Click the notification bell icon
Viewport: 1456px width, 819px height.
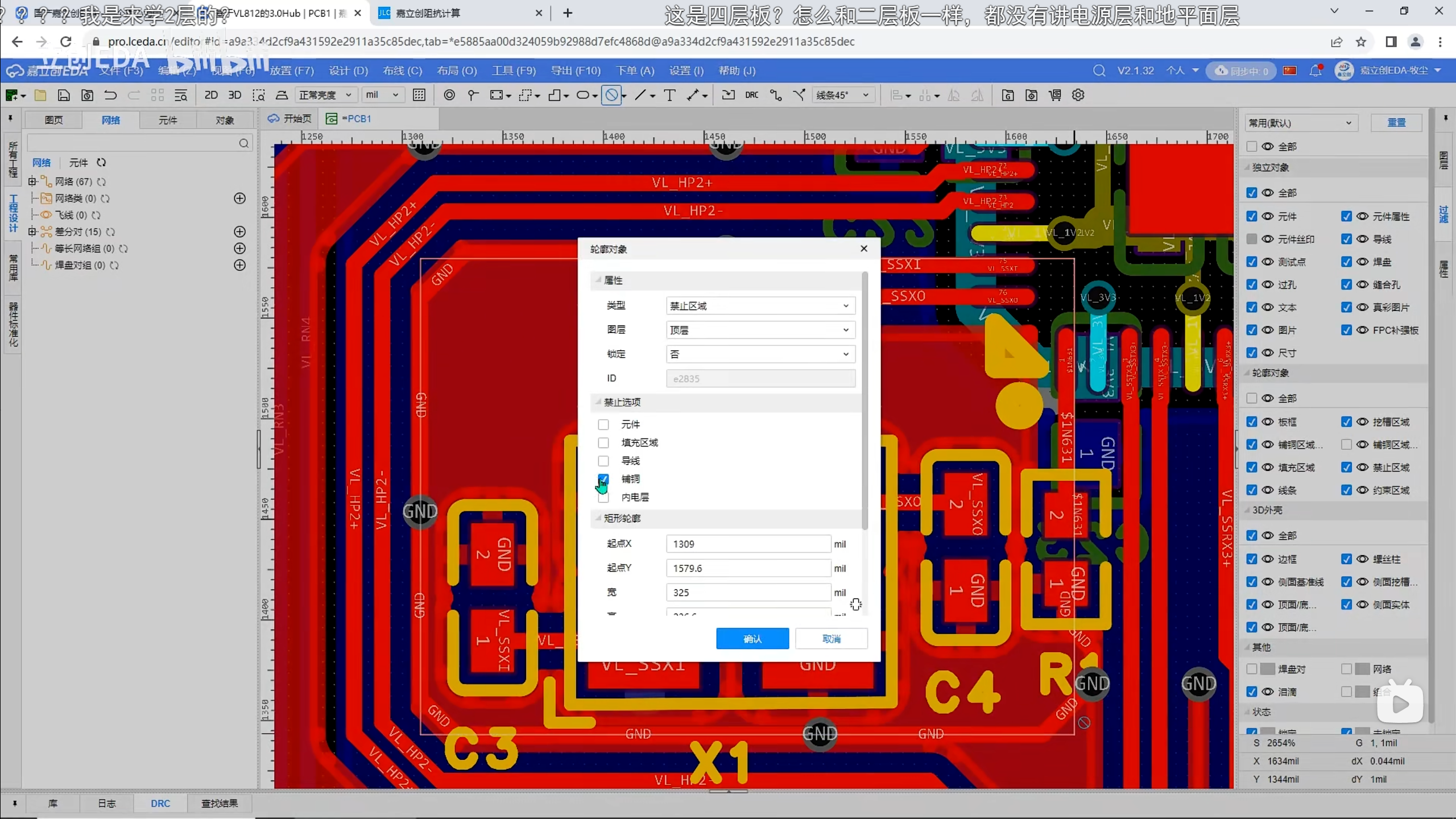(1315, 71)
